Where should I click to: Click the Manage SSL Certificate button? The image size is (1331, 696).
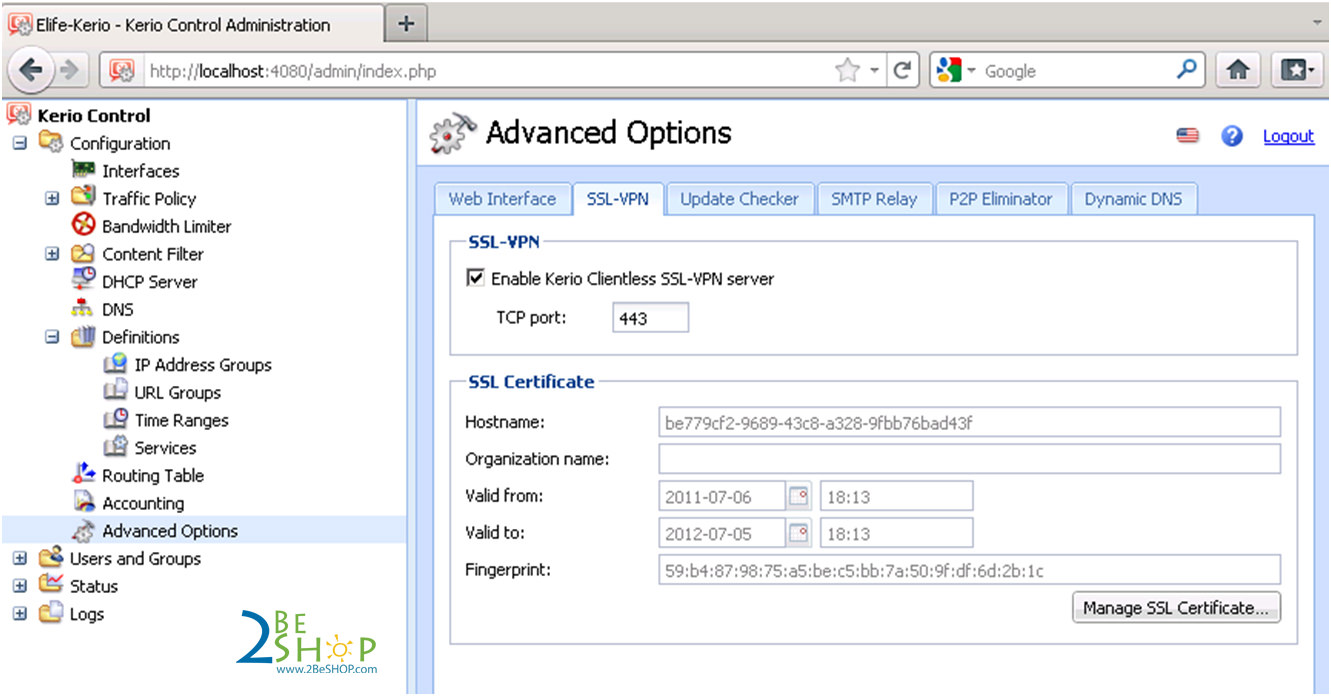click(1176, 607)
